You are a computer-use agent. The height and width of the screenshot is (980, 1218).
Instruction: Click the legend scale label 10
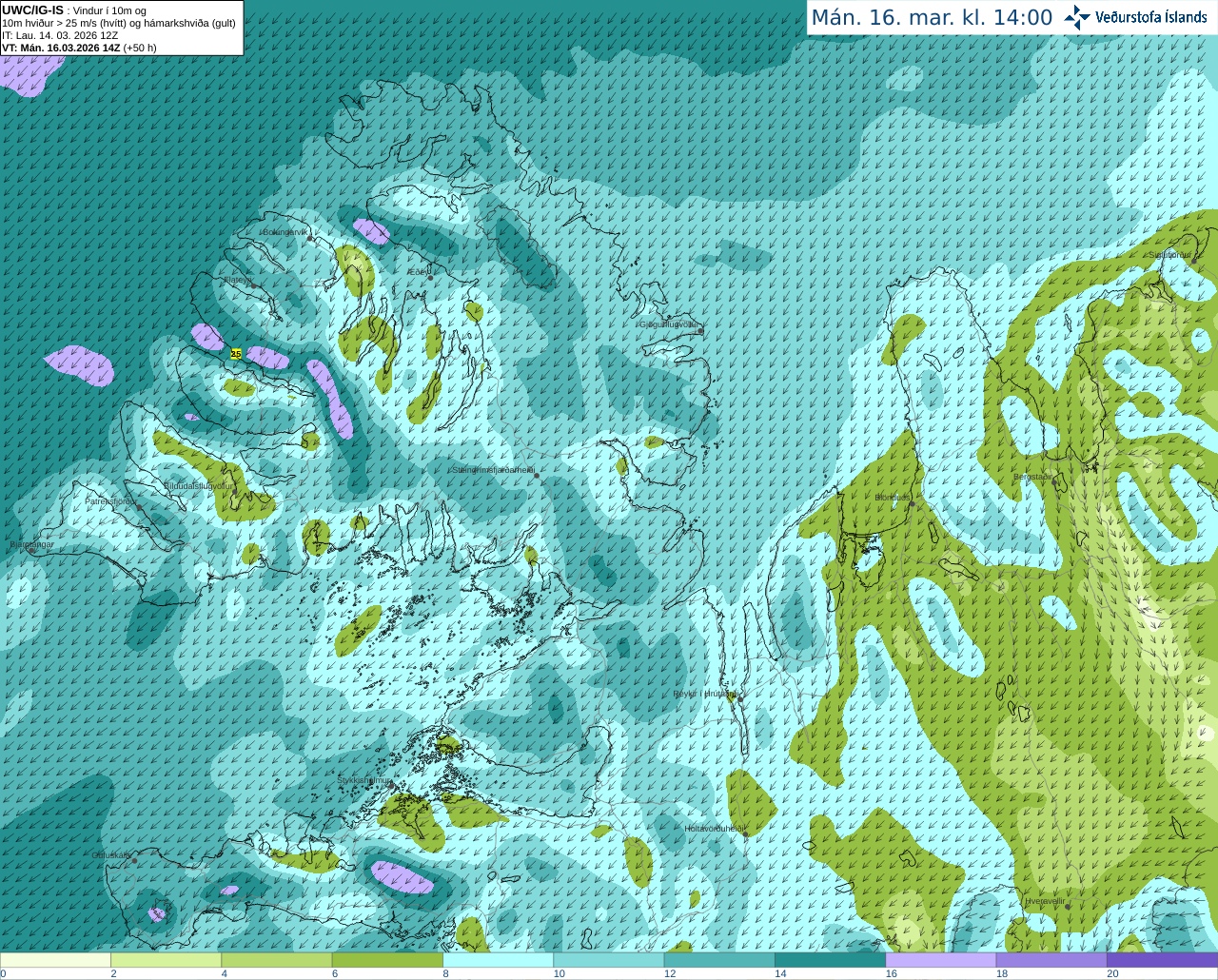[560, 973]
